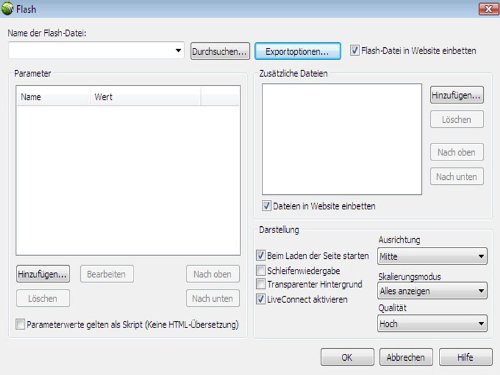The width and height of the screenshot is (500, 375).
Task: Click the Bearbeiten button
Action: [x=107, y=274]
